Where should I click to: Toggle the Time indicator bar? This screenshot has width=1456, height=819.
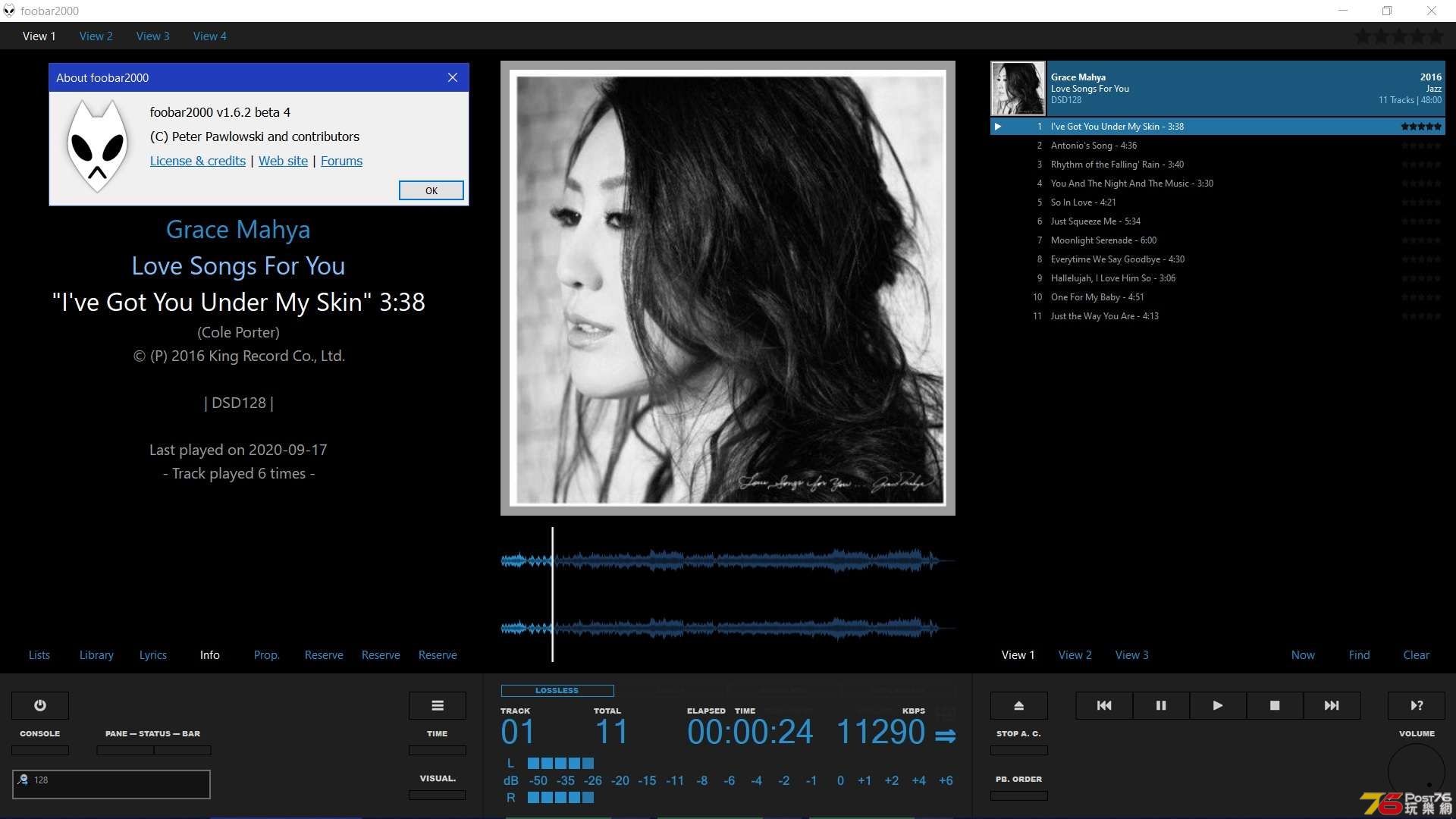438,750
